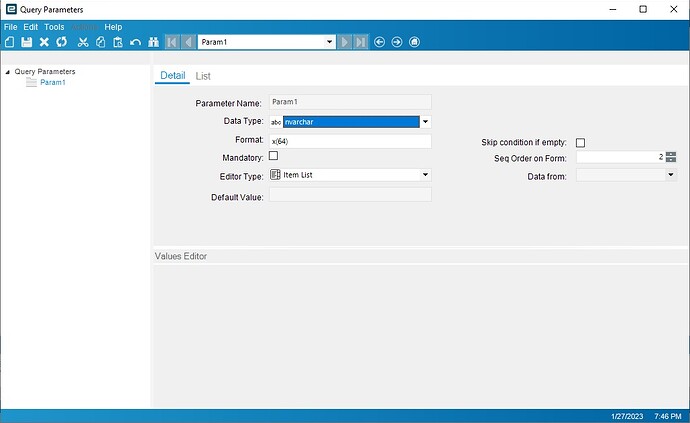Open the Data Type dropdown
The image size is (690, 423).
[425, 122]
